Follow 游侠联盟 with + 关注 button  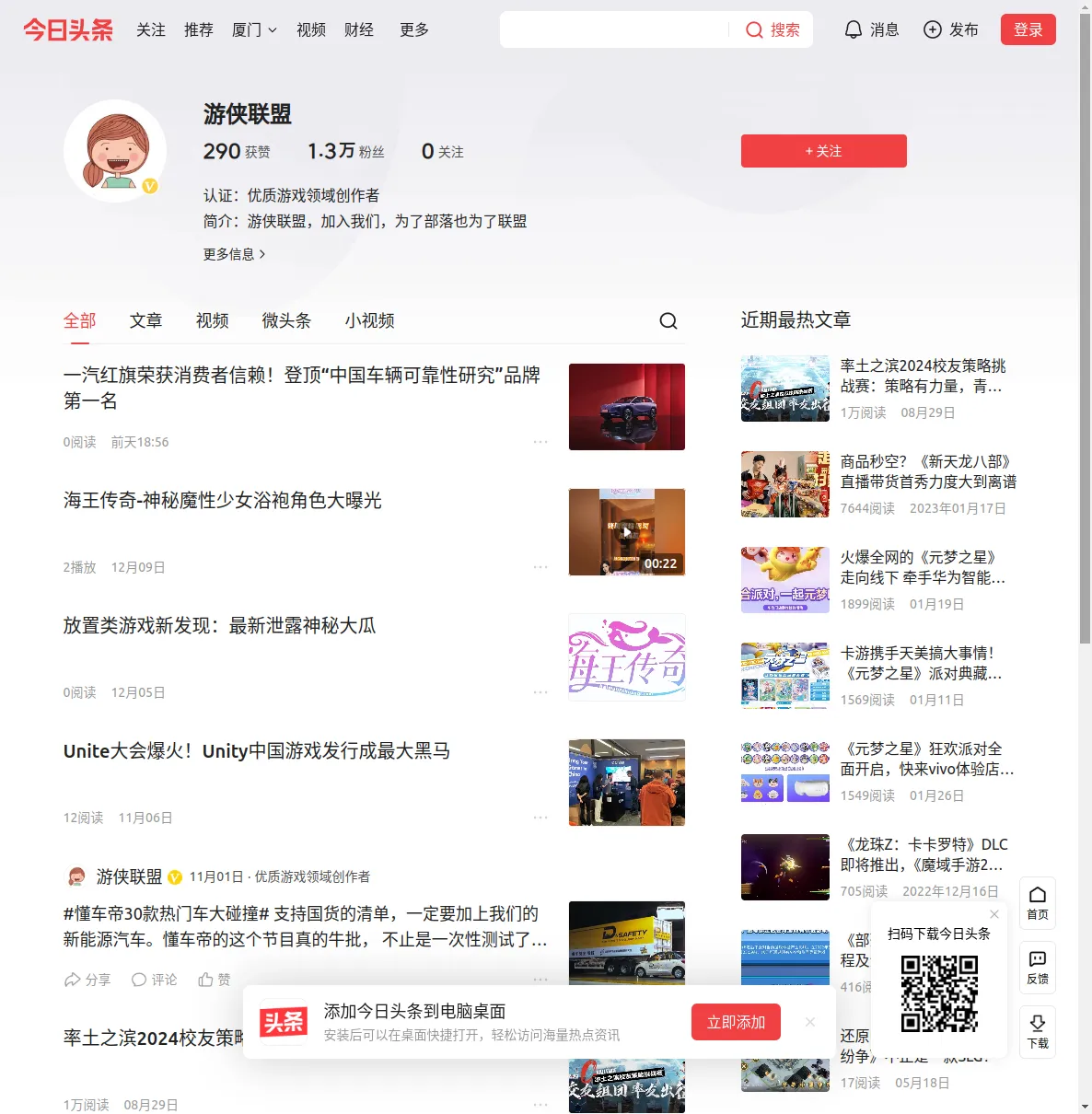coord(824,151)
